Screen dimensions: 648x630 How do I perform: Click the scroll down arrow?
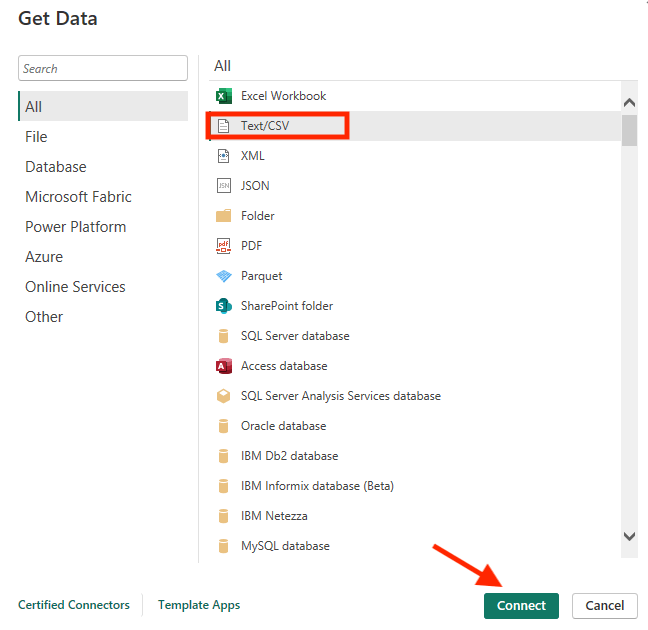click(629, 537)
